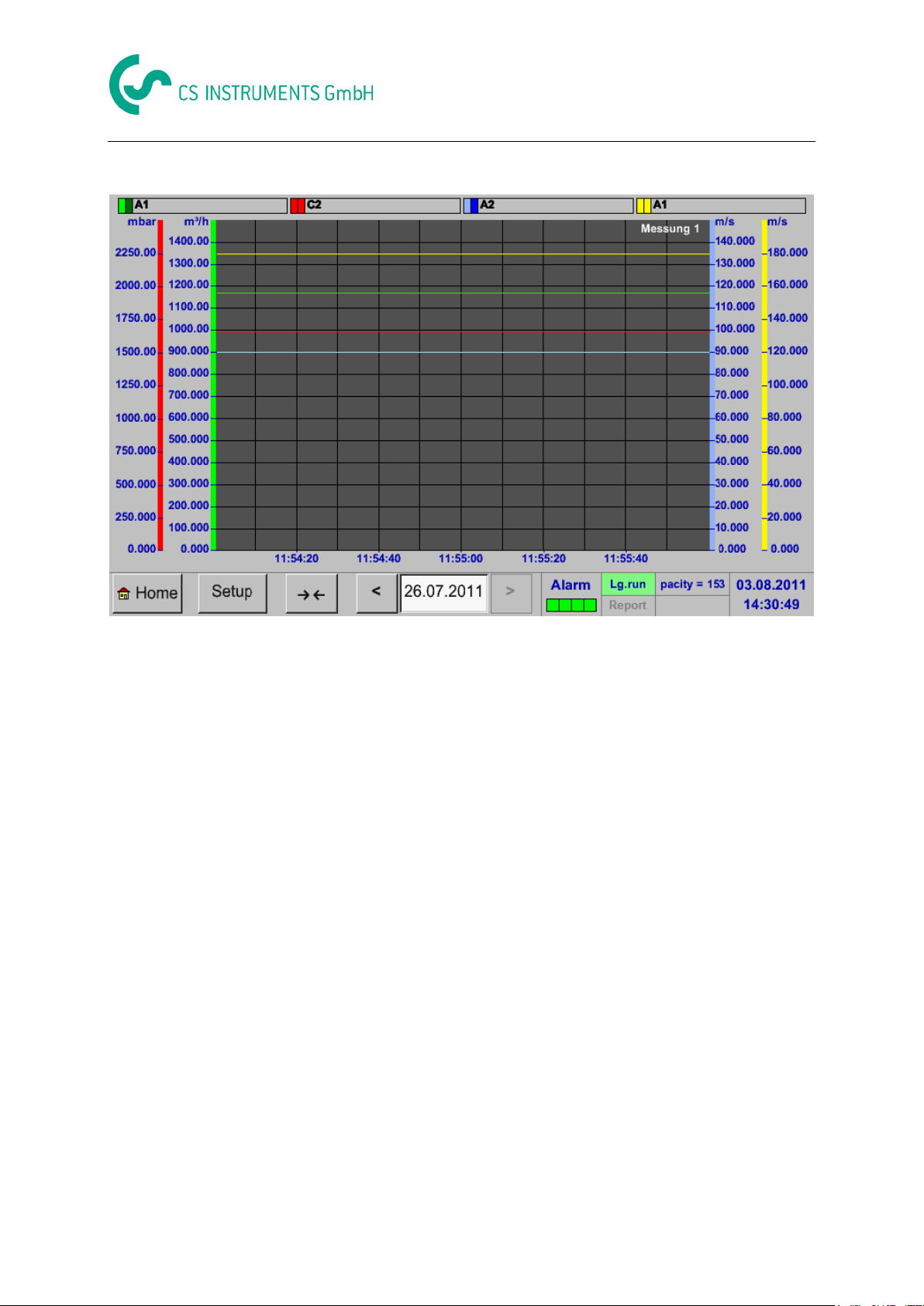Click the Lg.run logger indicator

(628, 584)
